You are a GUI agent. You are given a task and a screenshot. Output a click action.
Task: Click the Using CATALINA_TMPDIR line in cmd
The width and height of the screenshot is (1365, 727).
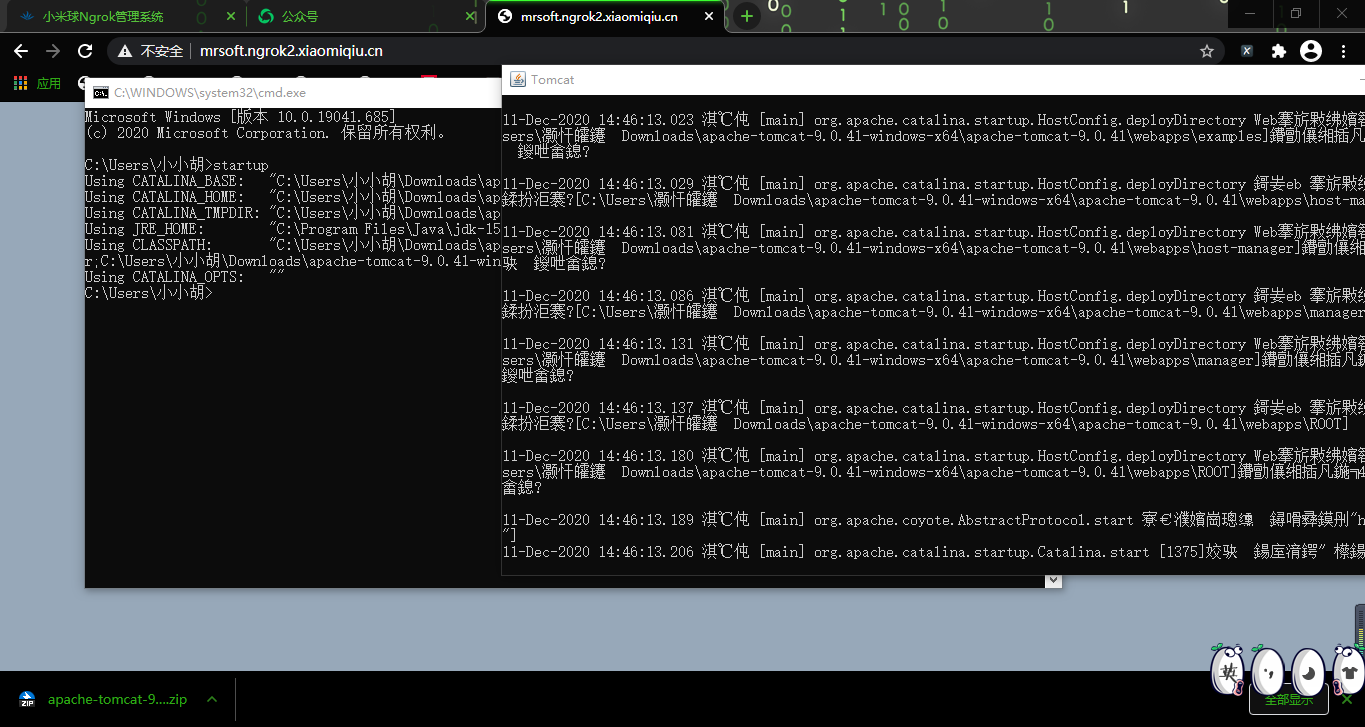(x=292, y=213)
